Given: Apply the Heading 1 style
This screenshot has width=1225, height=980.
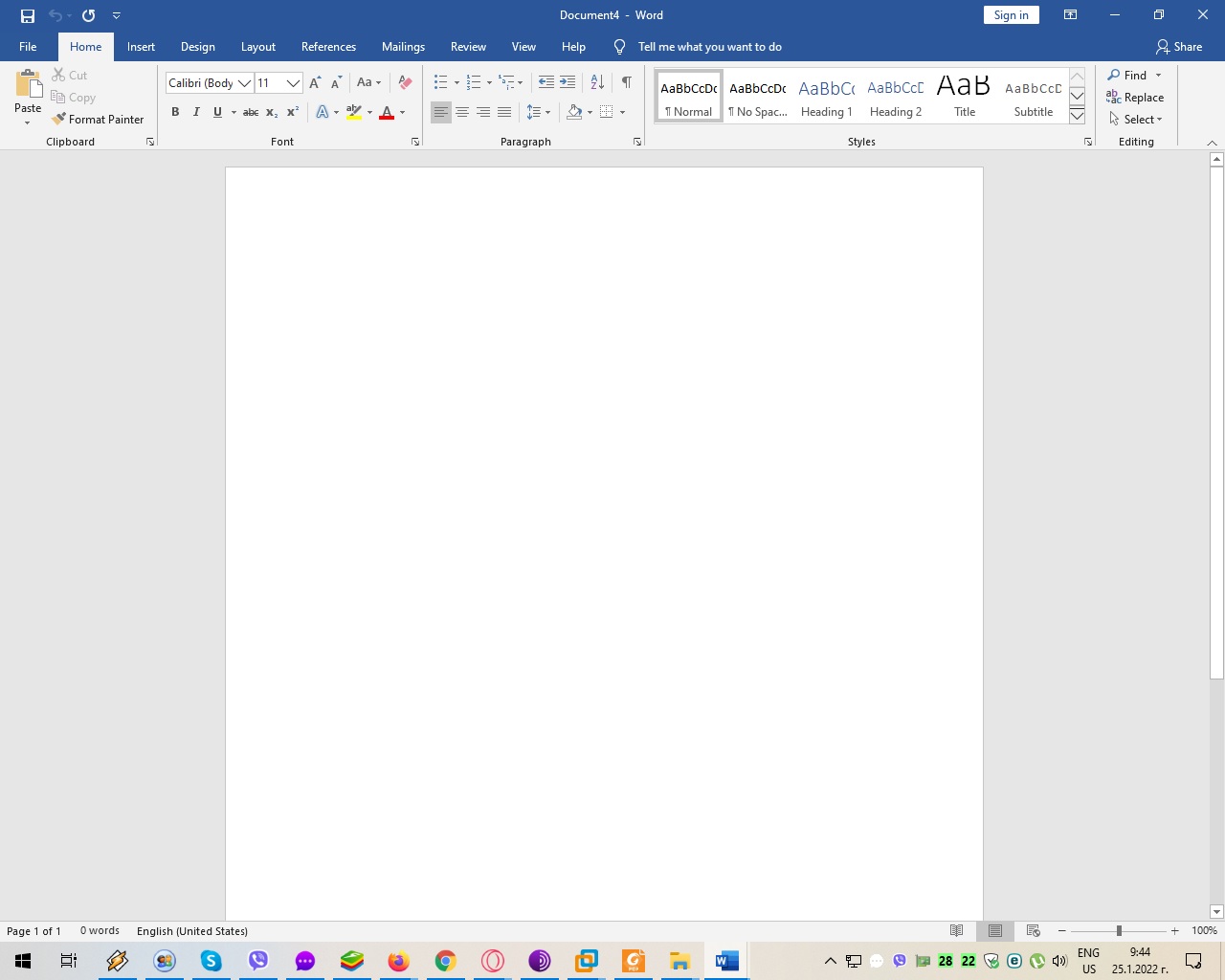Looking at the screenshot, I should pyautogui.click(x=827, y=98).
